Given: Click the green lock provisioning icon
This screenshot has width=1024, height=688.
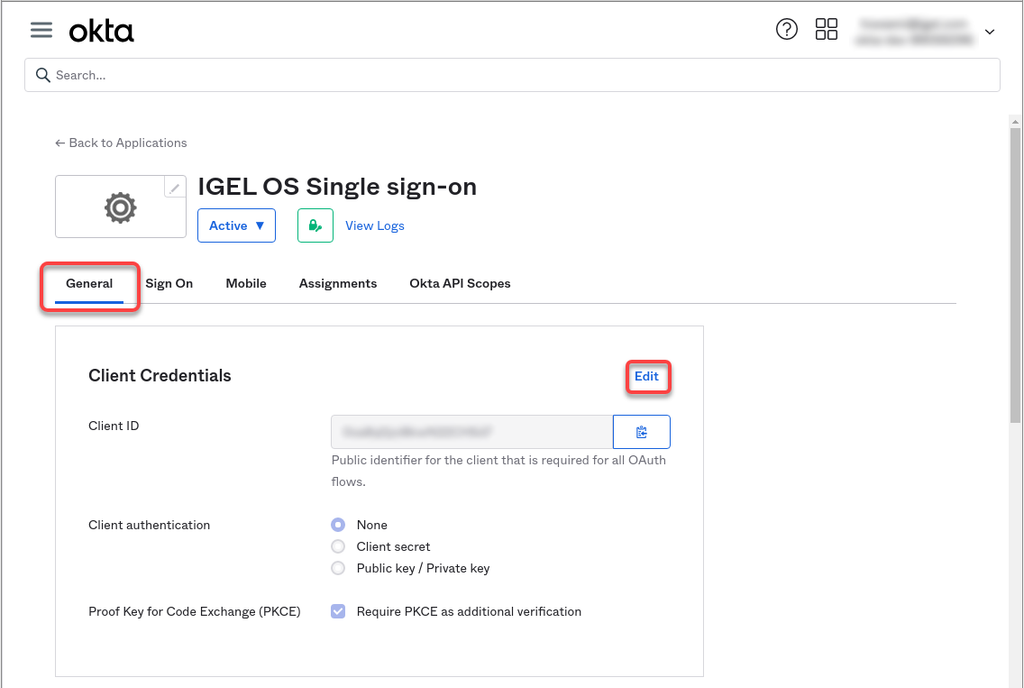Looking at the screenshot, I should pos(315,226).
